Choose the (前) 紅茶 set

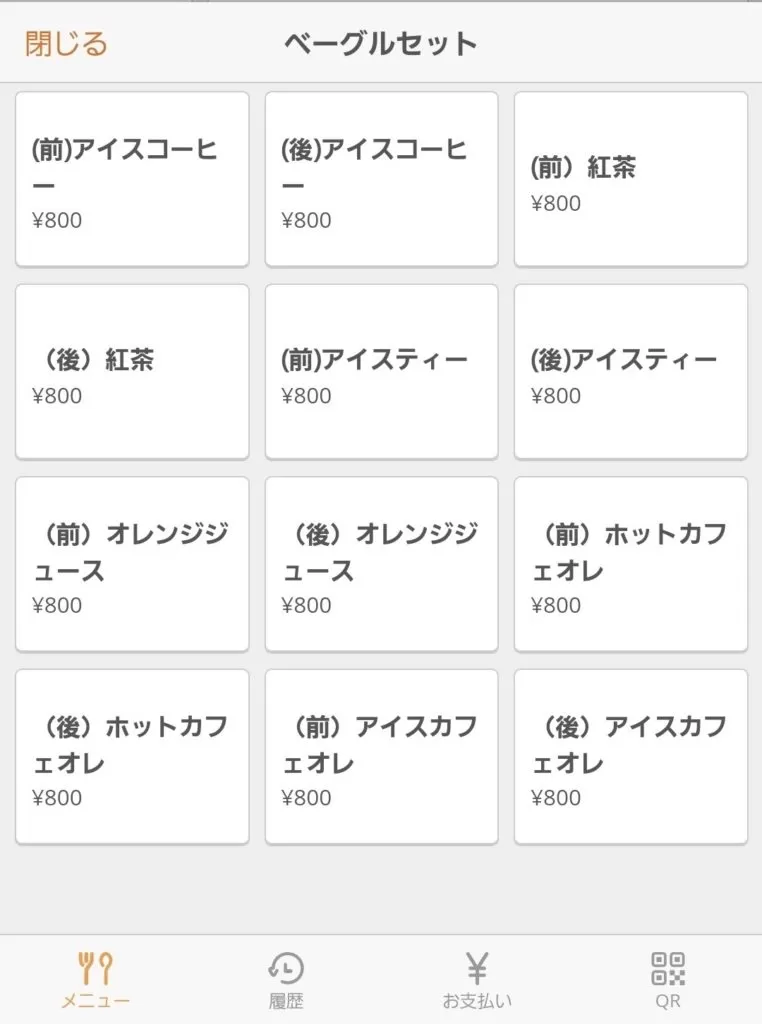[x=631, y=180]
